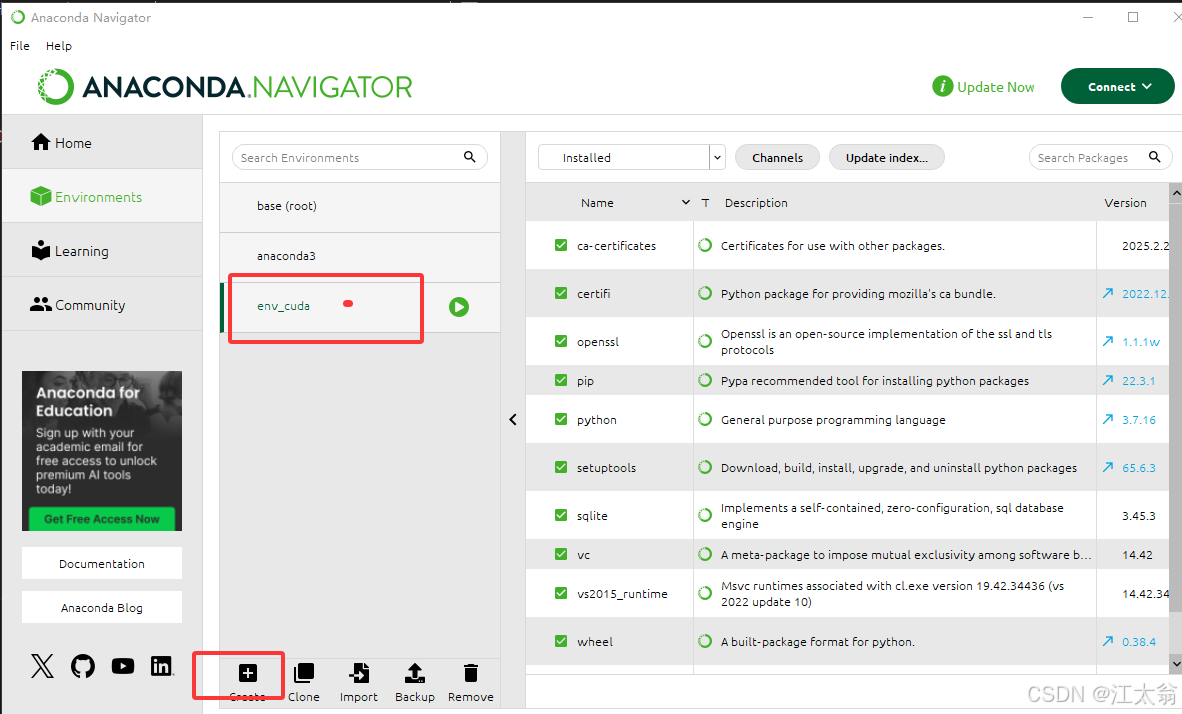Collapse the environments panel with left chevron
1182x714 pixels.
point(513,420)
